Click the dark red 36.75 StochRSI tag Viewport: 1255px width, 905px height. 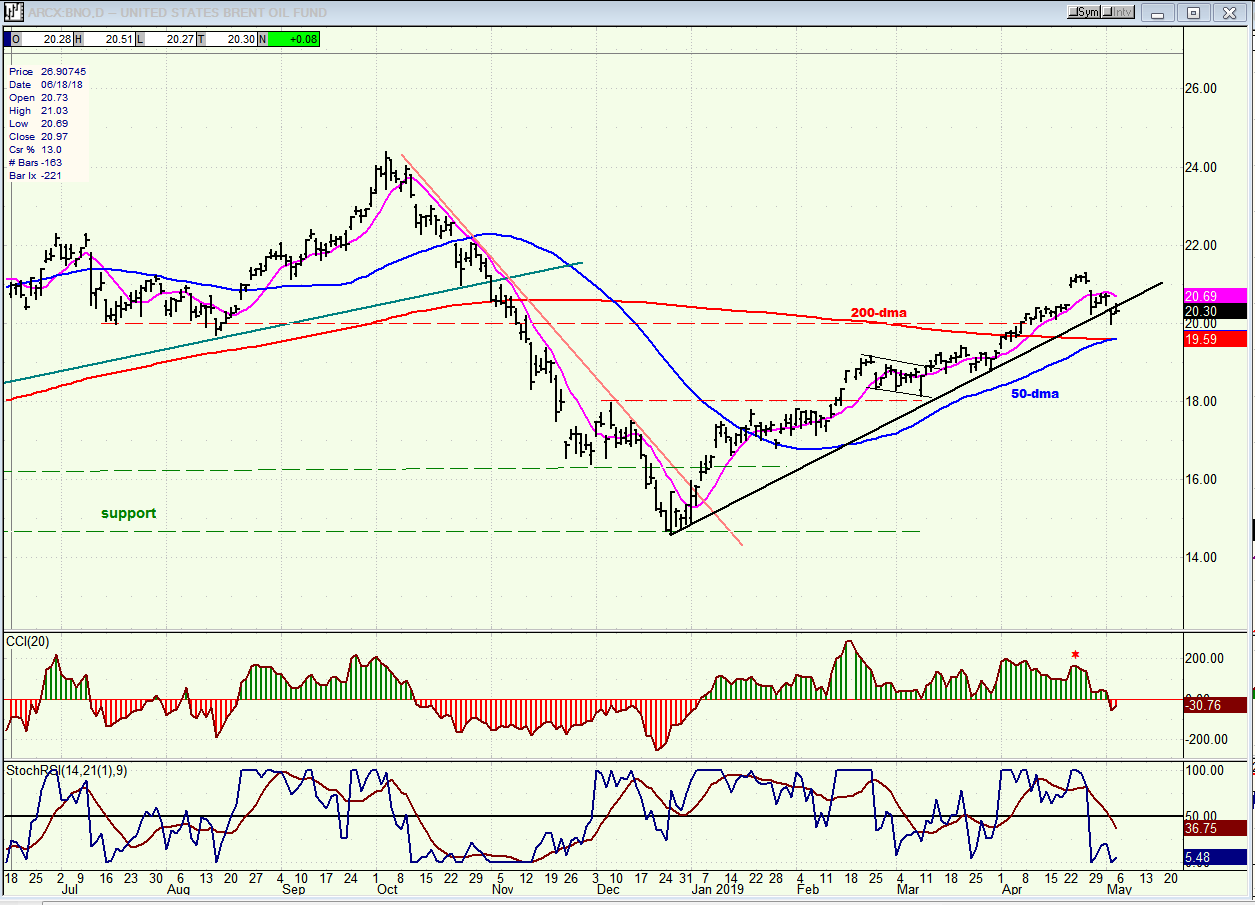tap(1215, 829)
